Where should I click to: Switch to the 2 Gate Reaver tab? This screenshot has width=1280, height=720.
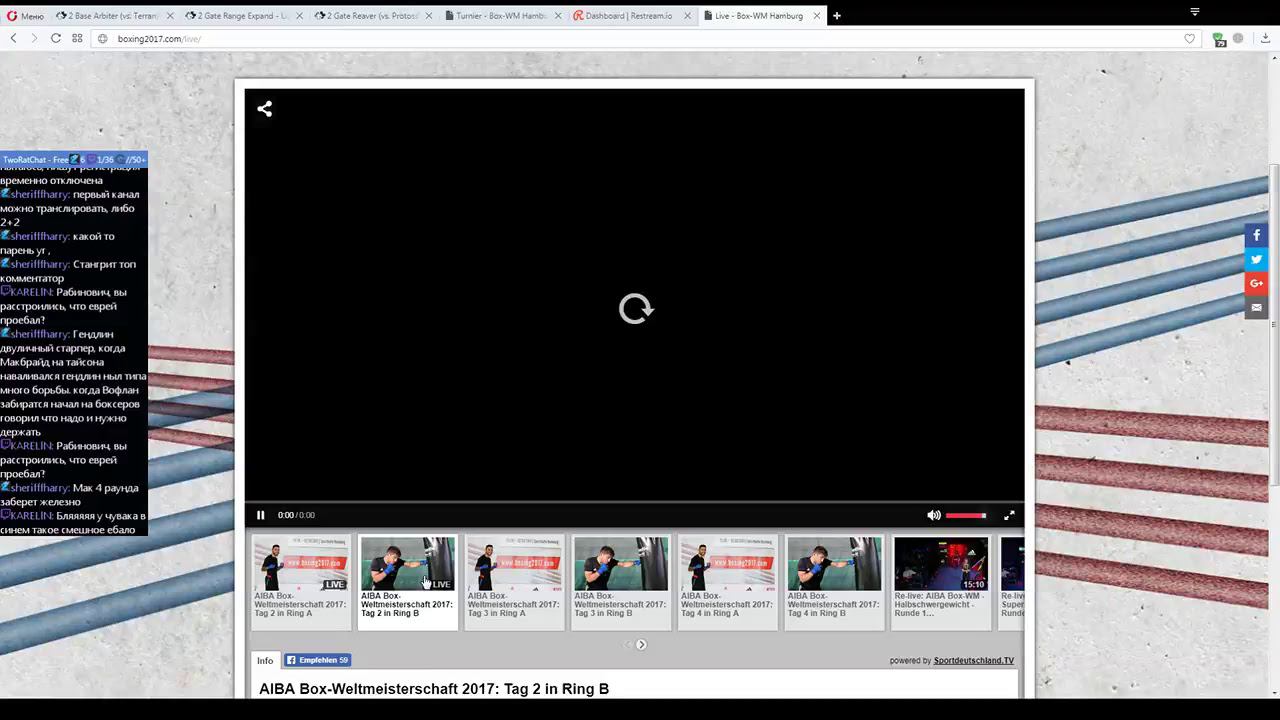tap(371, 16)
